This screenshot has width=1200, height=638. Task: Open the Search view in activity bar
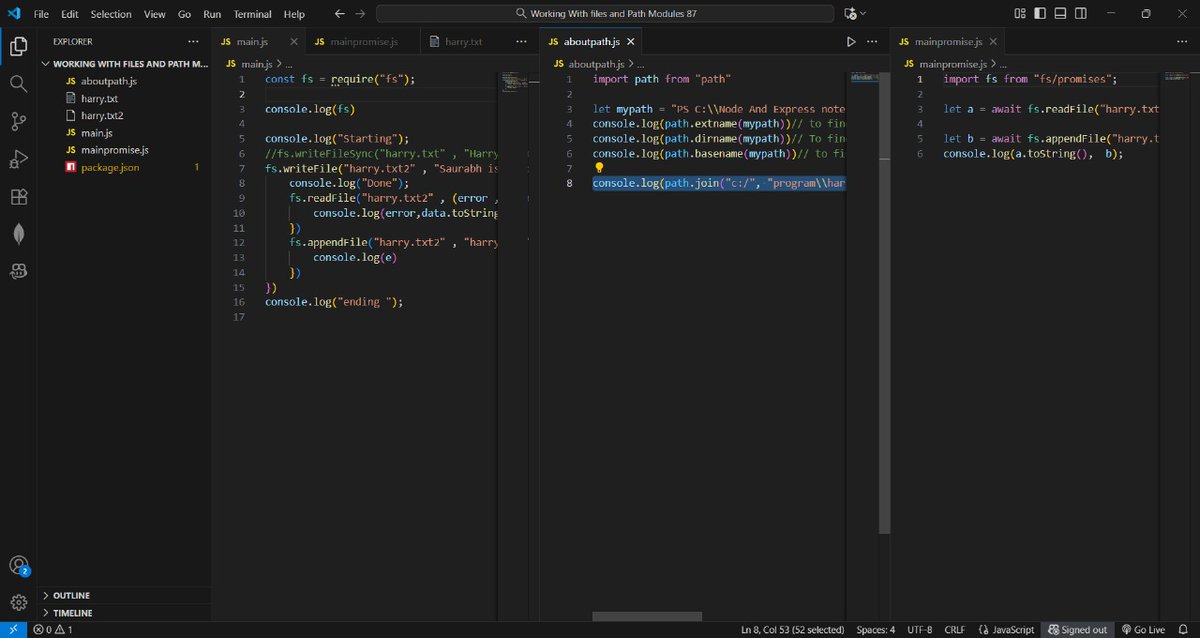tap(18, 84)
